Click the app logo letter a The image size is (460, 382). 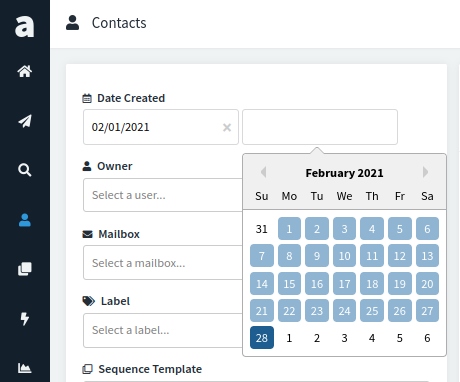pyautogui.click(x=25, y=26)
